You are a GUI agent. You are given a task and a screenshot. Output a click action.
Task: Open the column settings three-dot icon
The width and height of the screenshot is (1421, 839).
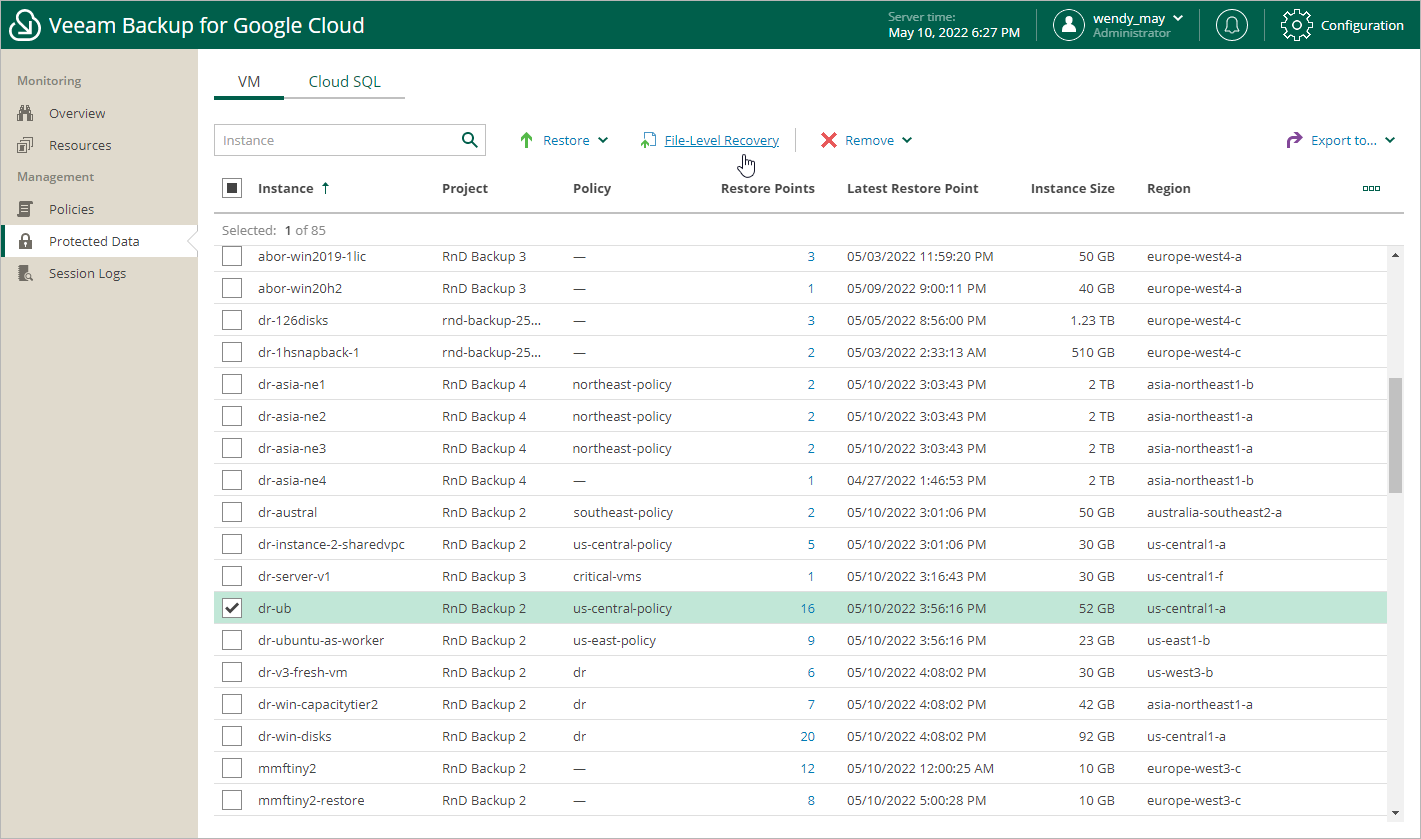(x=1371, y=188)
